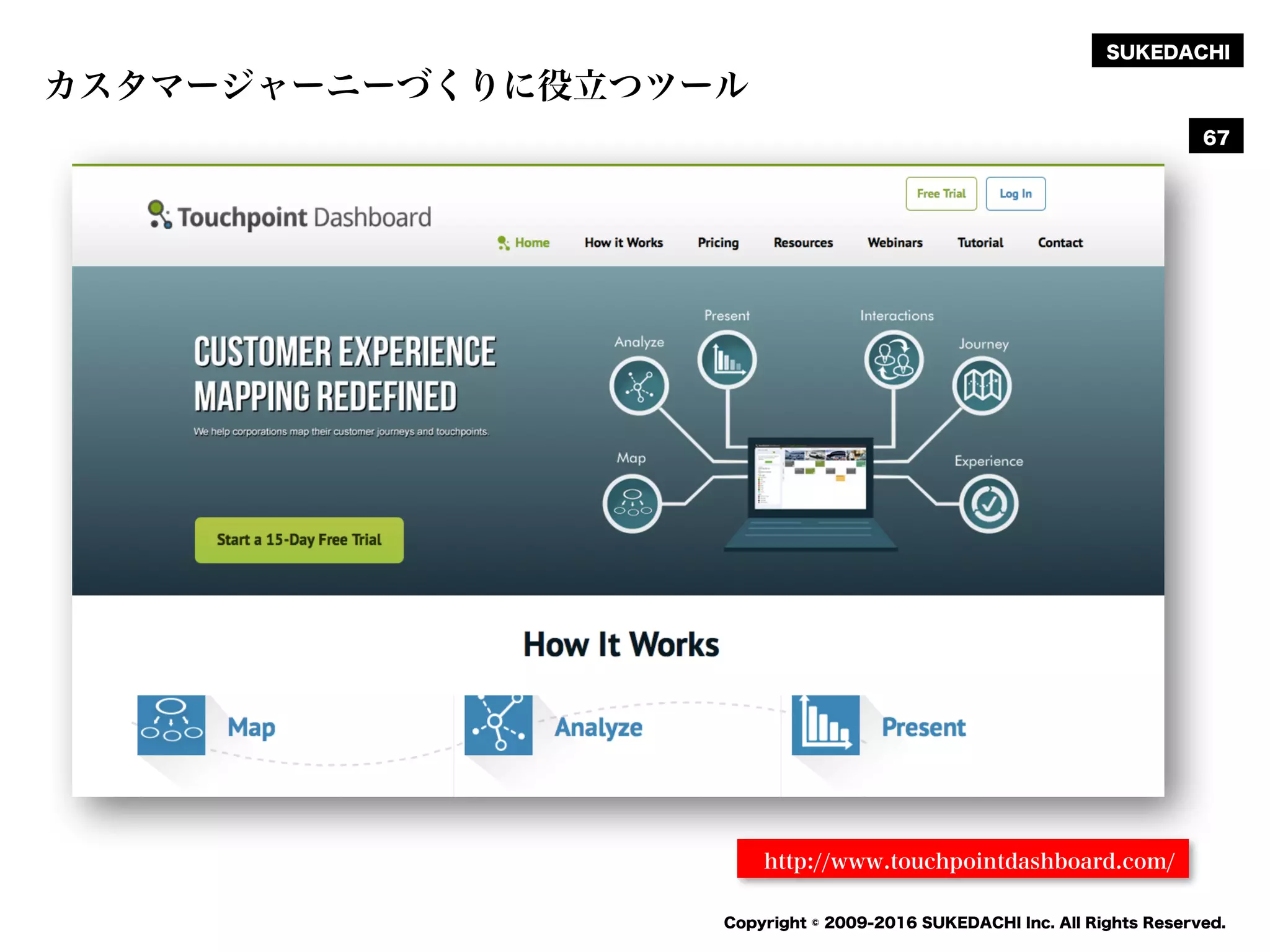Screen dimensions: 1270x952
Task: Click the slide number 67 box
Action: click(1216, 136)
